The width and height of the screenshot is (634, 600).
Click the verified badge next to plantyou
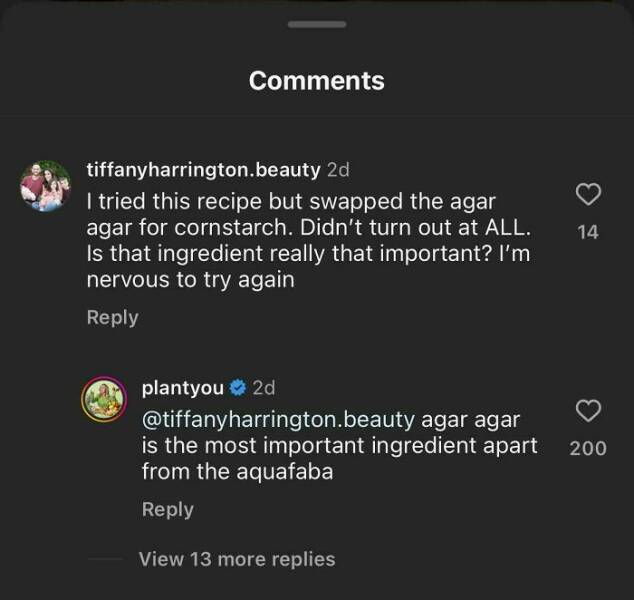238,388
